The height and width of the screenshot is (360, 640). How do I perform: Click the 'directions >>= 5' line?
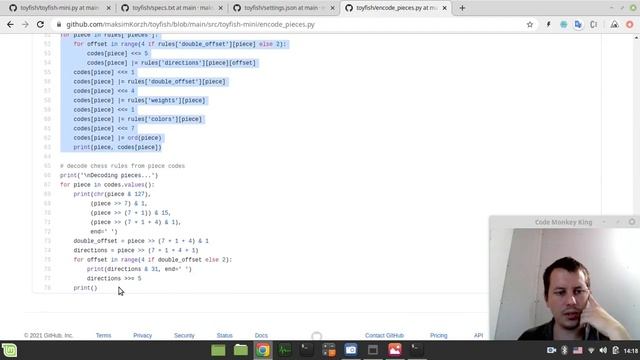pyautogui.click(x=114, y=278)
